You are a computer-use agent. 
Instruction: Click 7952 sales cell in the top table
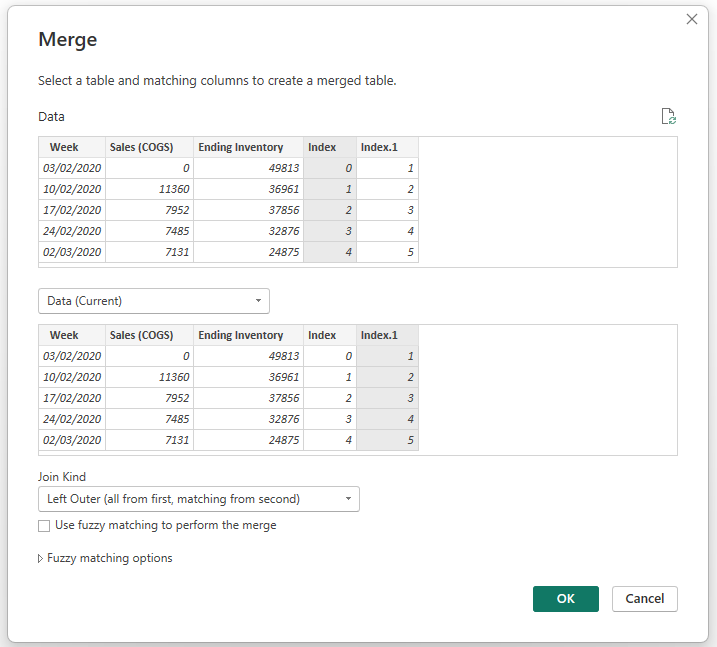149,210
